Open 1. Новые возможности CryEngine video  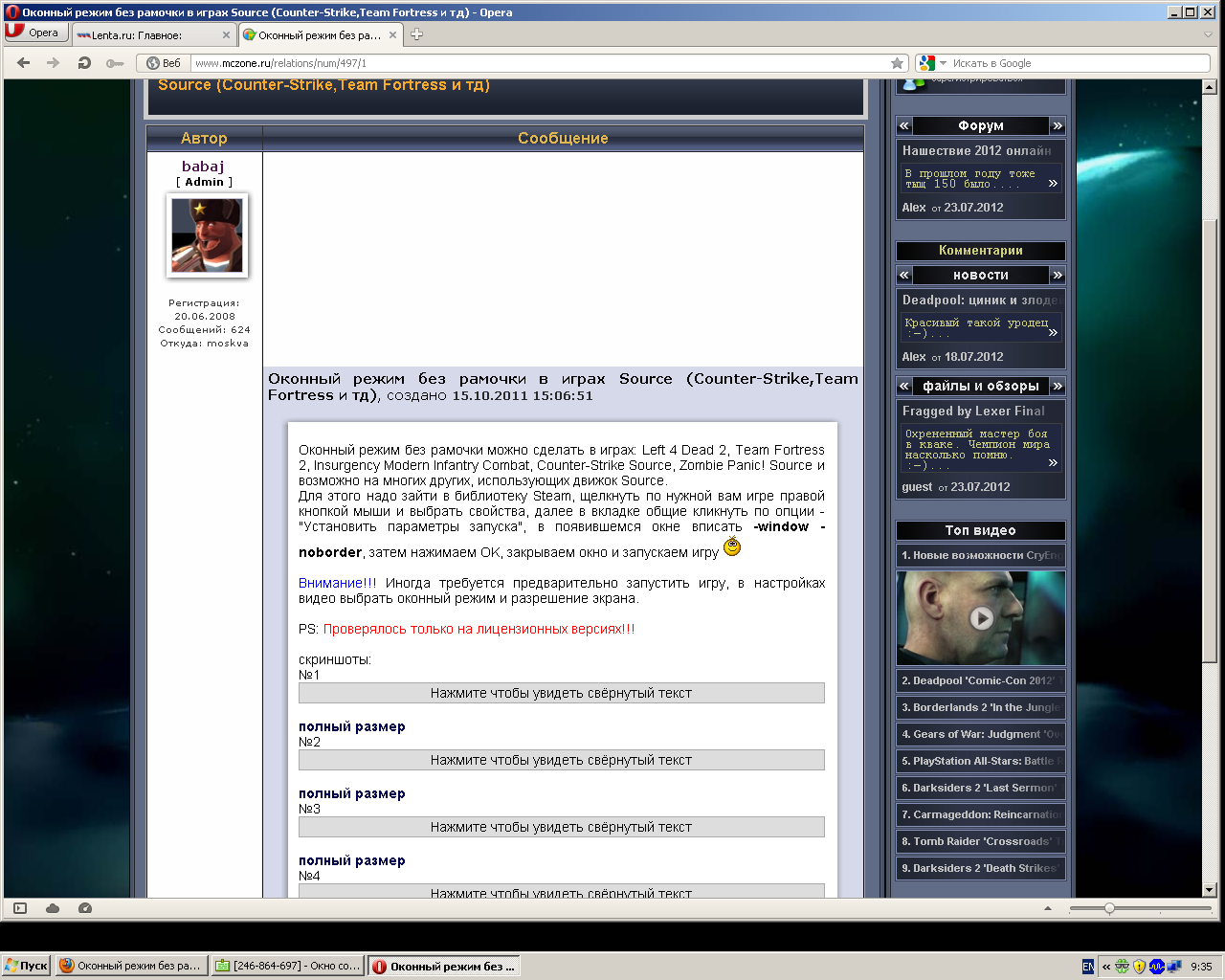tap(981, 555)
